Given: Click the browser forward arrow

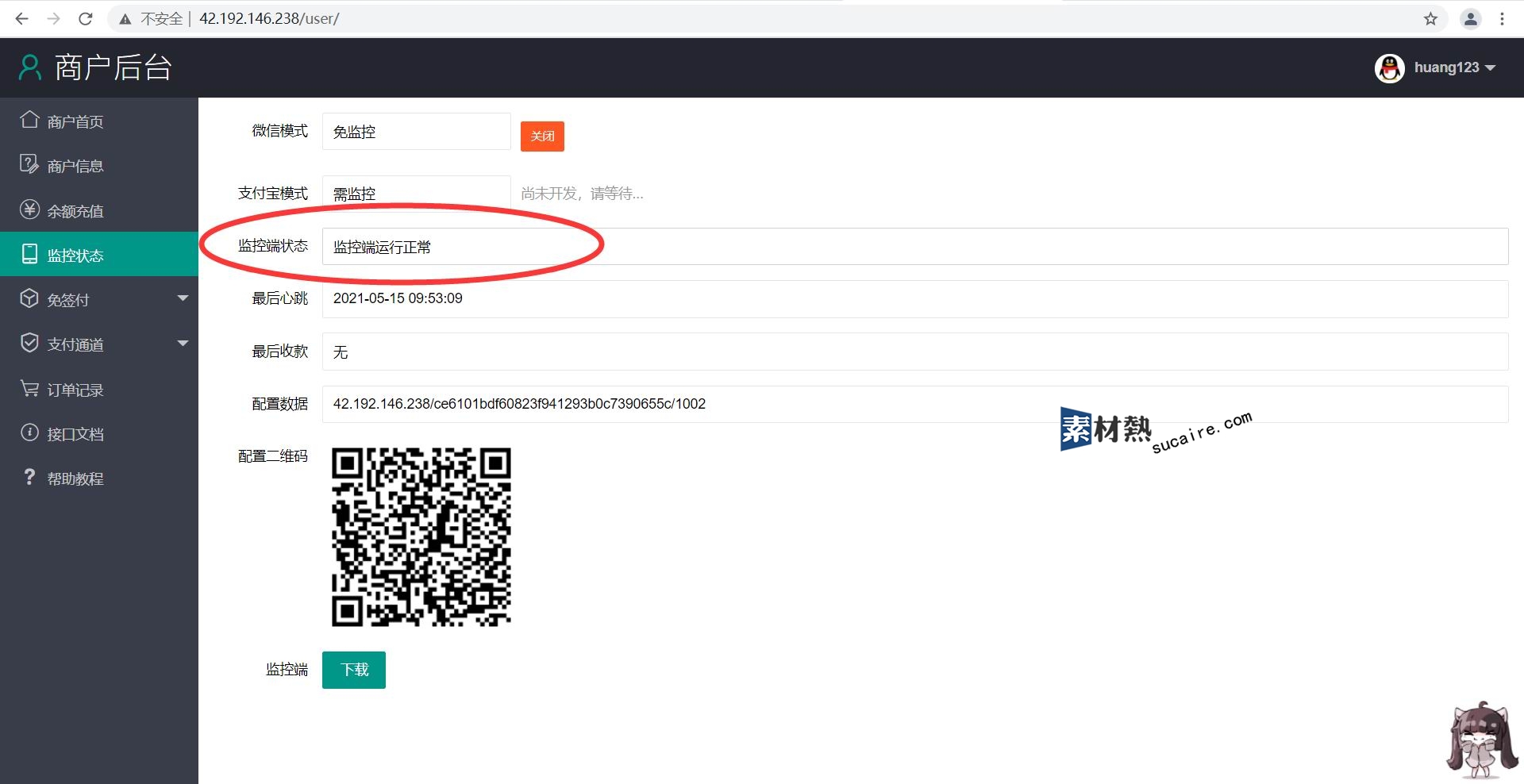Looking at the screenshot, I should (53, 18).
